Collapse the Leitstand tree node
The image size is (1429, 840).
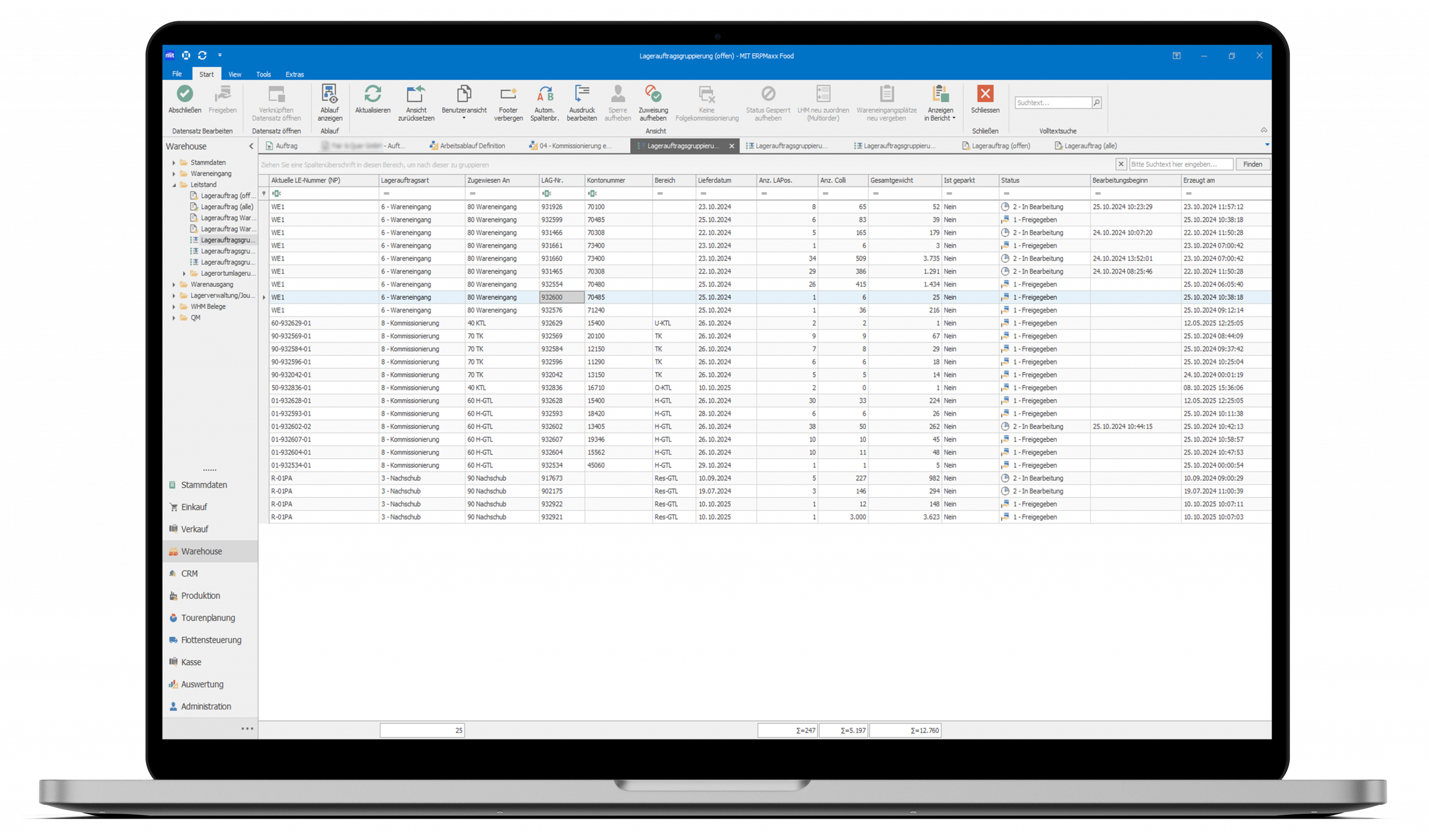pyautogui.click(x=174, y=185)
